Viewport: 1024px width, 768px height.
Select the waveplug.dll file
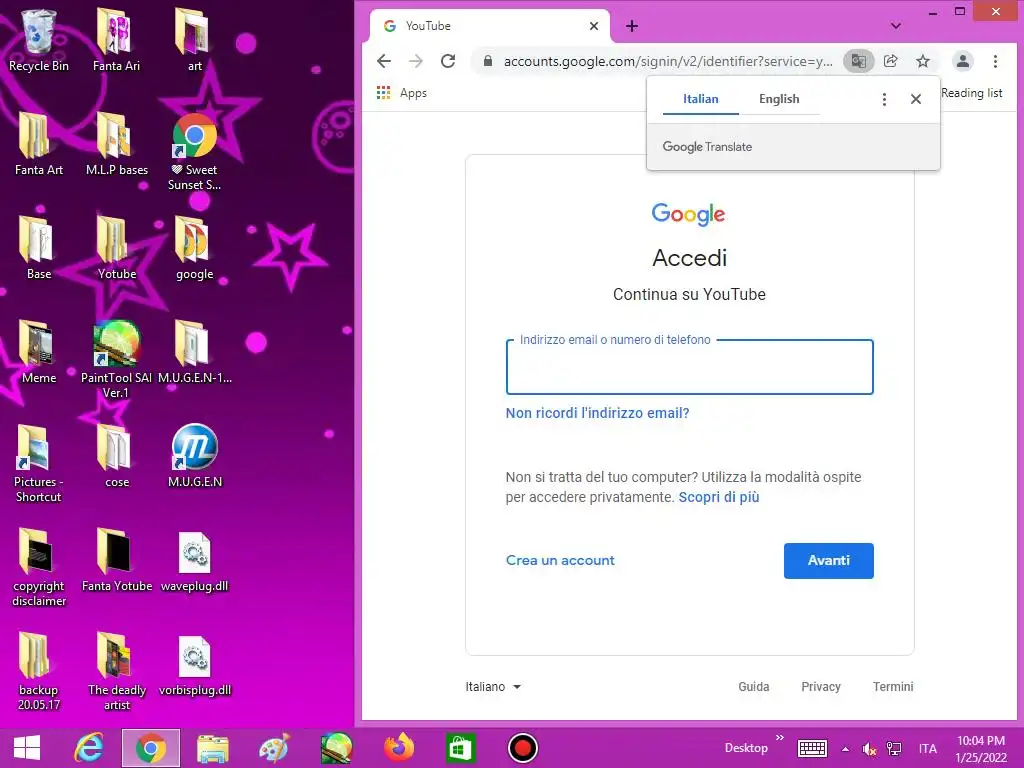195,562
